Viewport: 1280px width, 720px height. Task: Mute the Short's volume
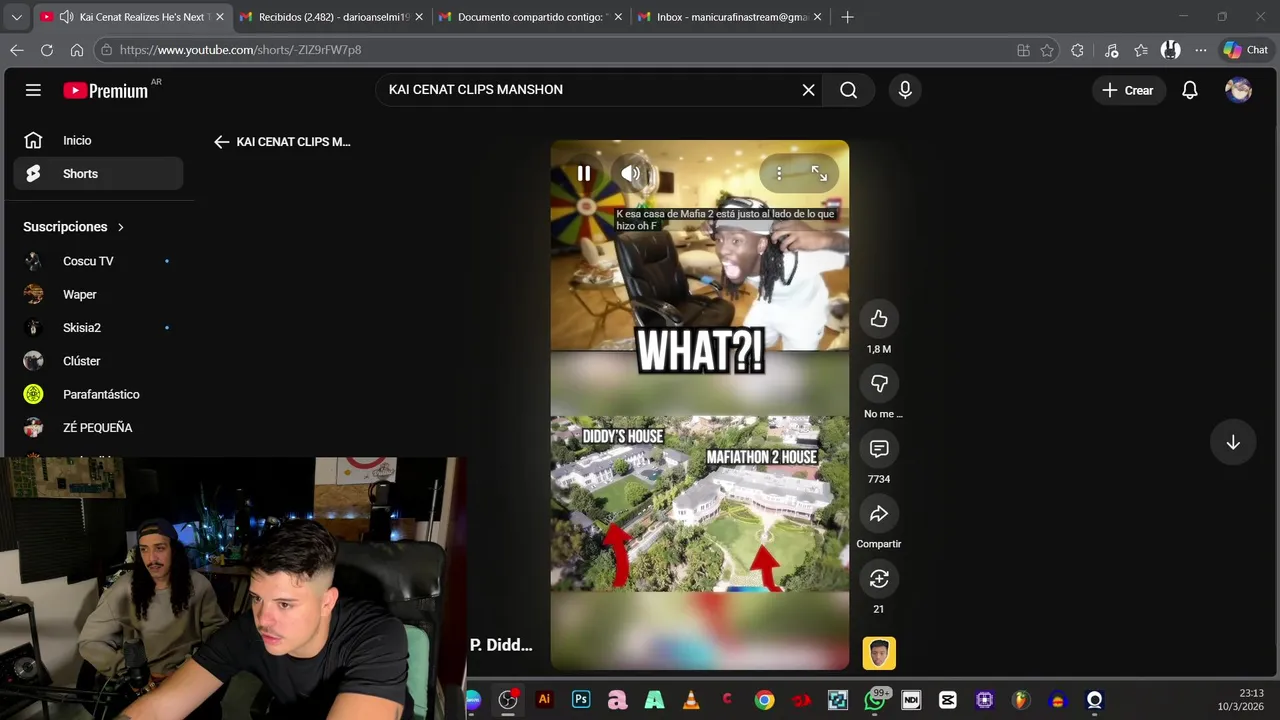631,174
